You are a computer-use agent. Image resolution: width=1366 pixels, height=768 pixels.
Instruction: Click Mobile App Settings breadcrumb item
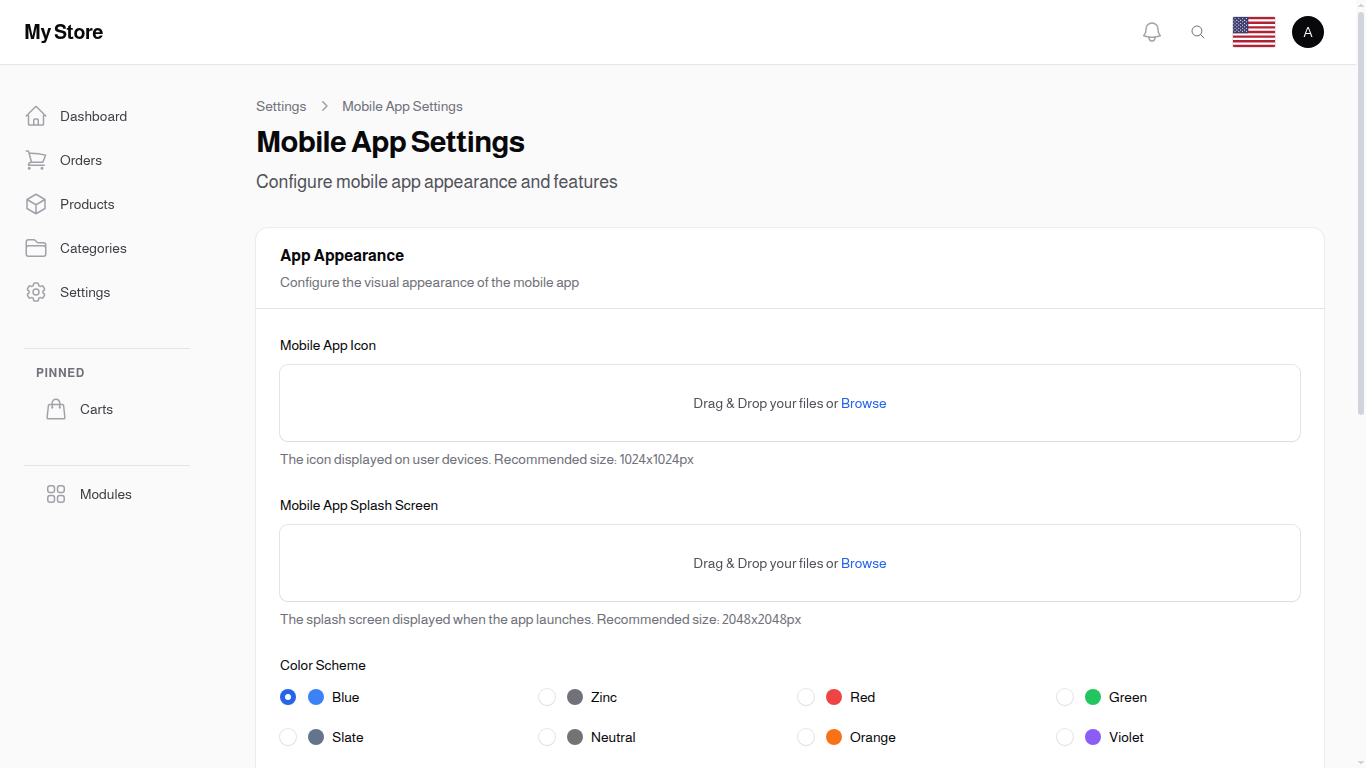(x=402, y=106)
